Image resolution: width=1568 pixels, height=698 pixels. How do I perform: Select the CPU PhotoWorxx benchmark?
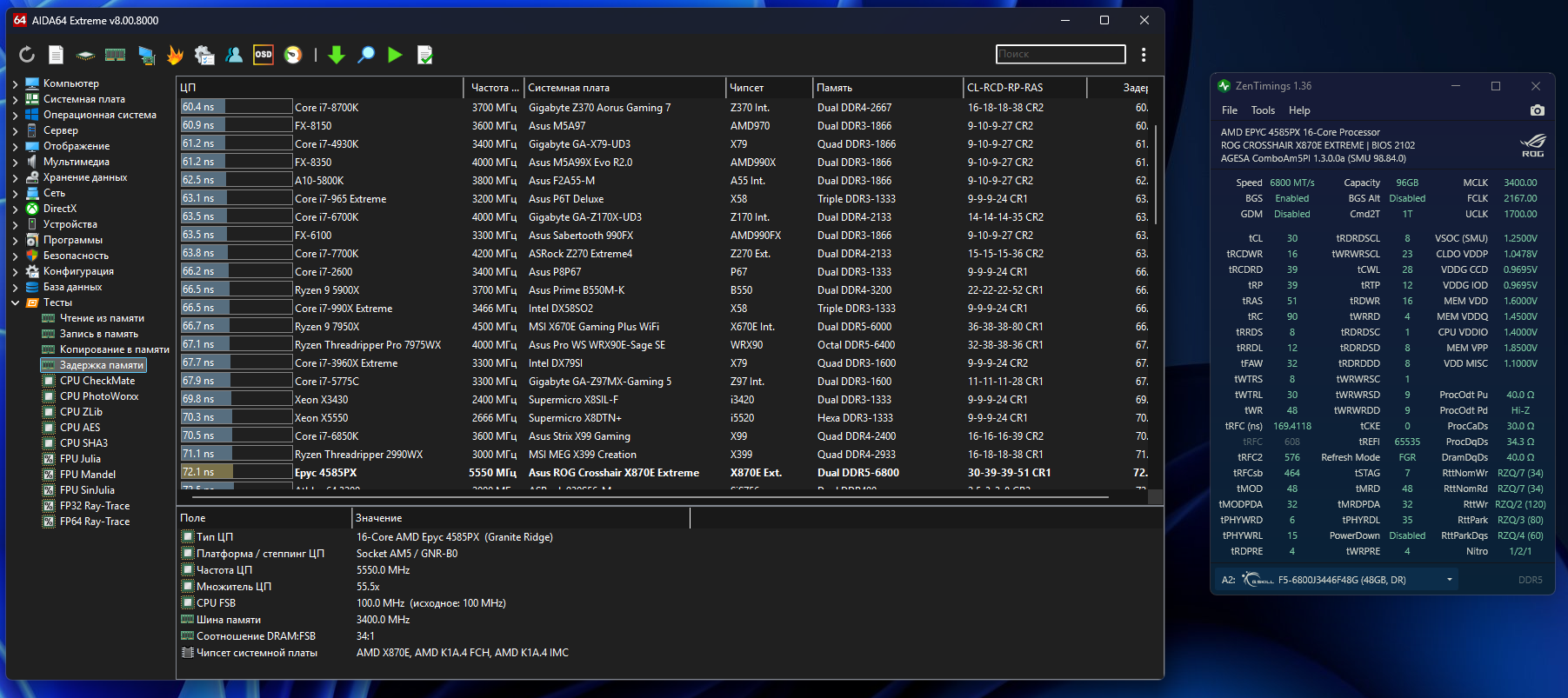[x=99, y=396]
